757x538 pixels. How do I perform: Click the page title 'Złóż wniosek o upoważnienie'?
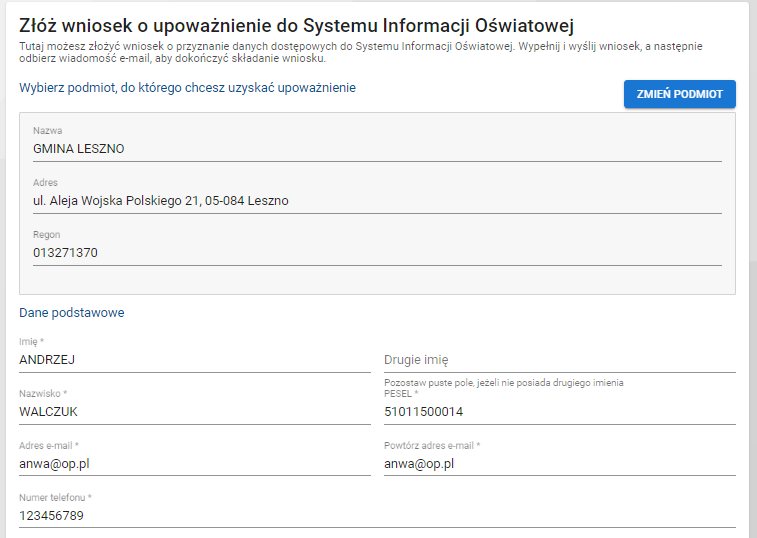tap(296, 26)
